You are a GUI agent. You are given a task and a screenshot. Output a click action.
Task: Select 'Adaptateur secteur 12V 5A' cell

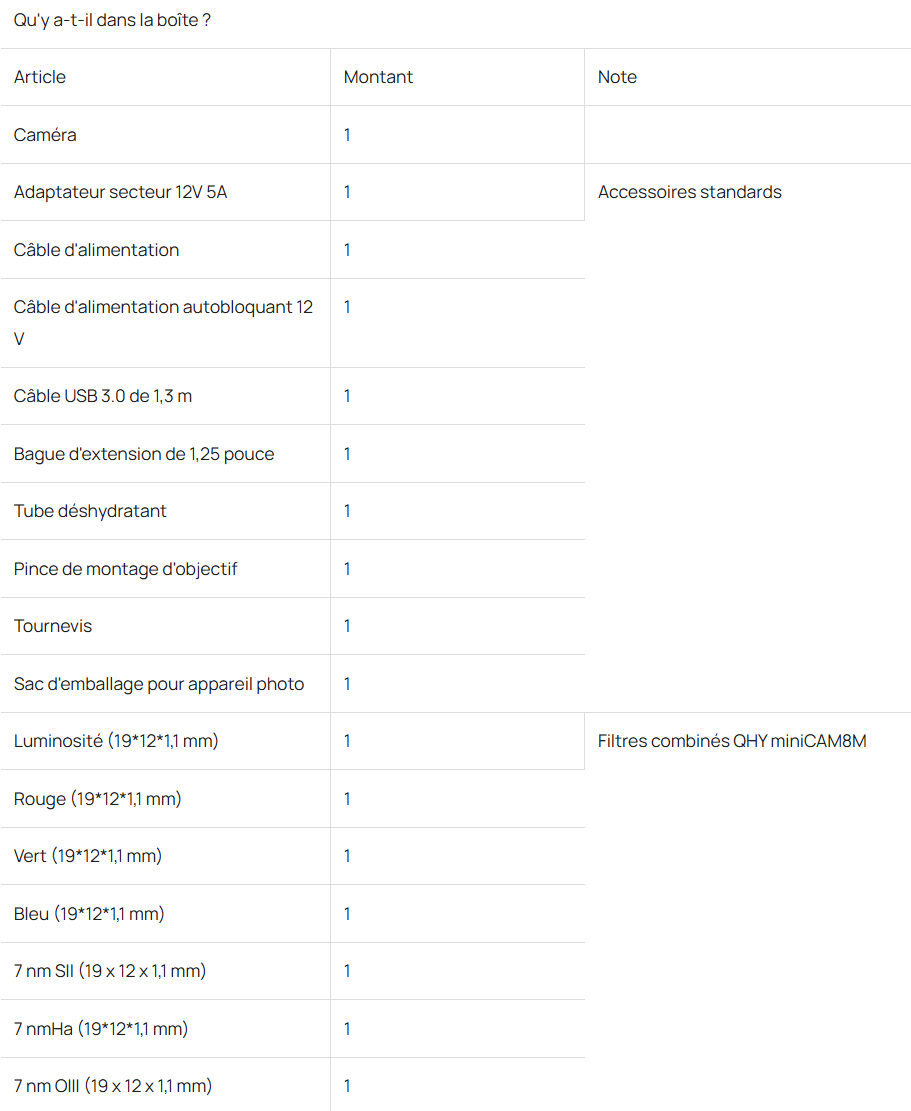pyautogui.click(x=120, y=192)
